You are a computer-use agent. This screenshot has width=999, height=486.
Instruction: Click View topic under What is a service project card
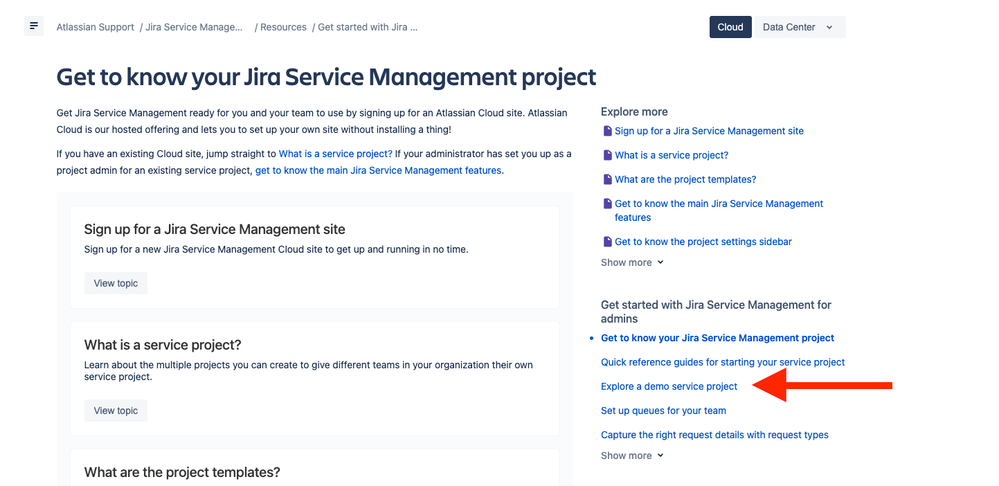coord(115,411)
